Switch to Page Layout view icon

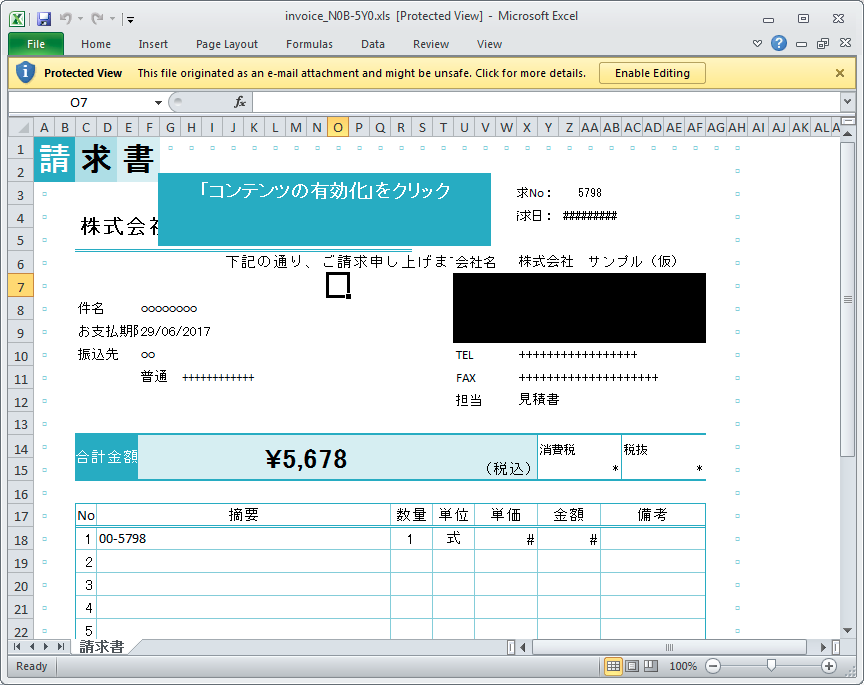point(632,666)
